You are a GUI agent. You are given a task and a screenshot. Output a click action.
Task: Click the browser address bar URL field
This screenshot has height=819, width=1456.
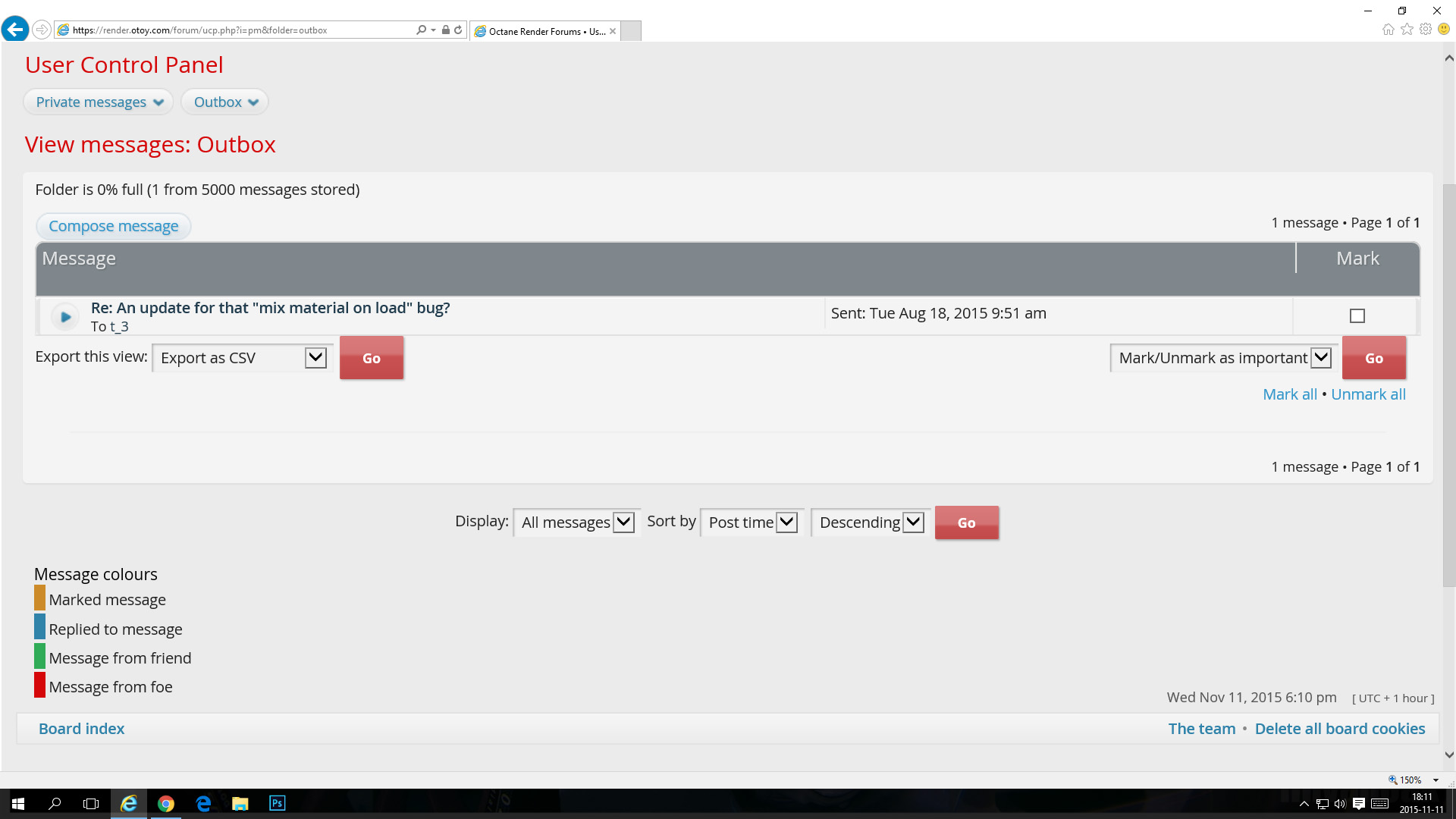click(x=227, y=30)
